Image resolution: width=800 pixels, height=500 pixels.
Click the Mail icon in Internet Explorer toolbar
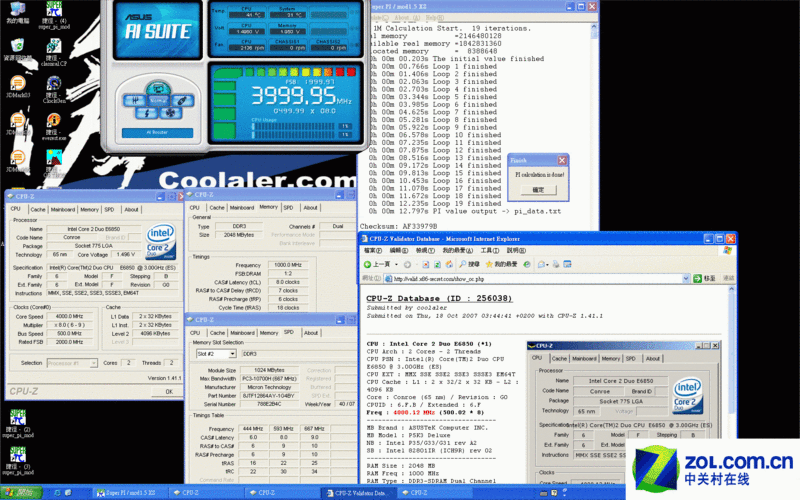(x=541, y=264)
